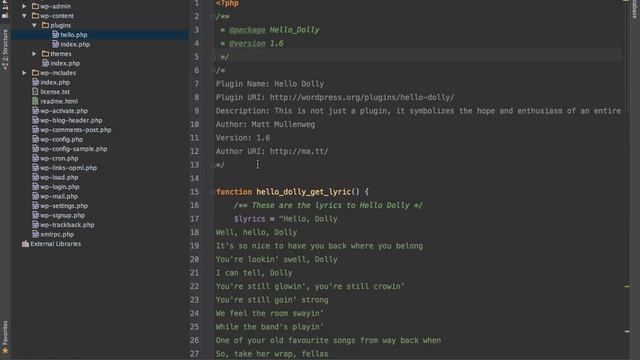Click the @package tag on line 3

247,30
